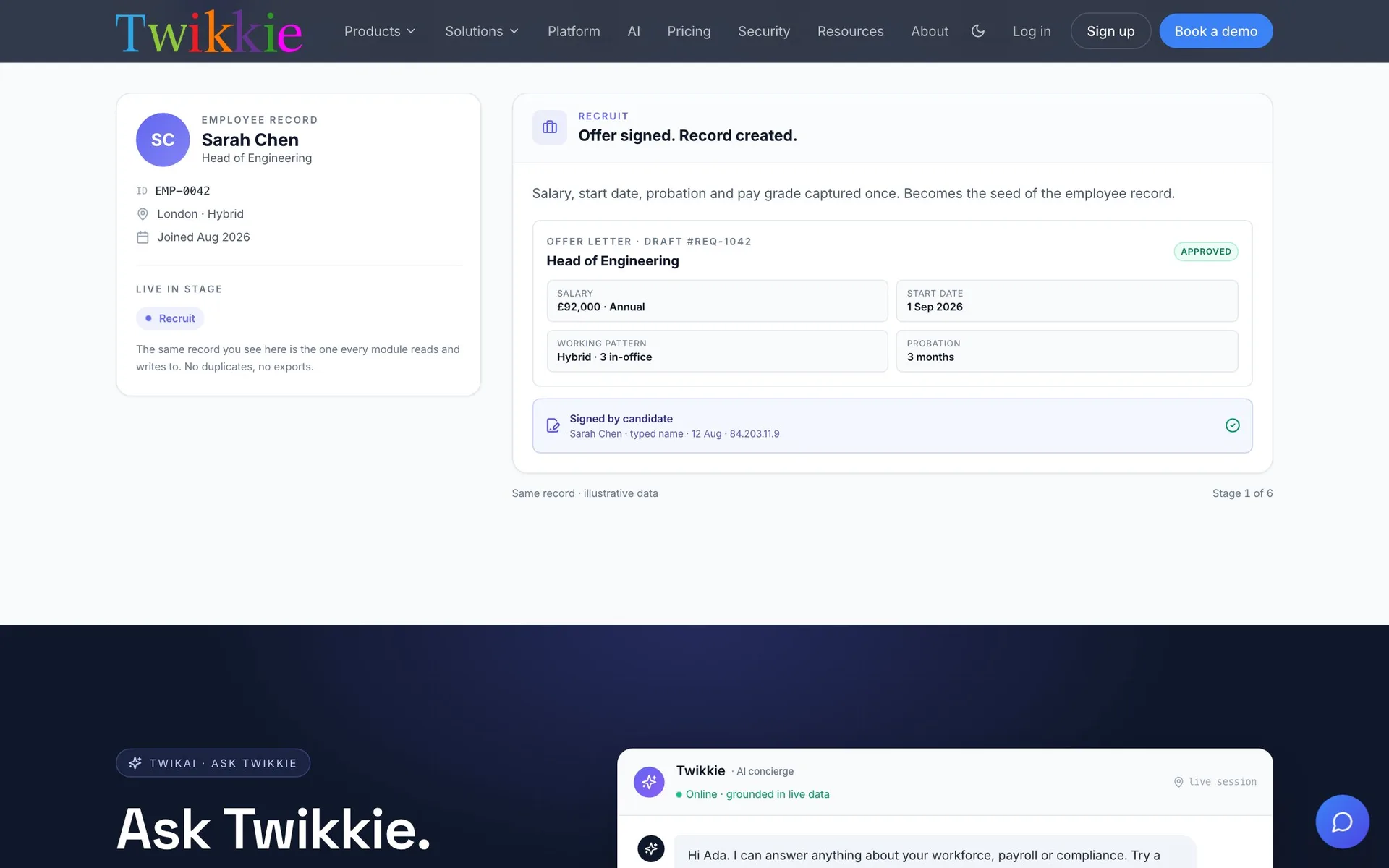Click the dark sparkle icon beside the Hi Ada message
Image resolution: width=1389 pixels, height=868 pixels.
[650, 848]
